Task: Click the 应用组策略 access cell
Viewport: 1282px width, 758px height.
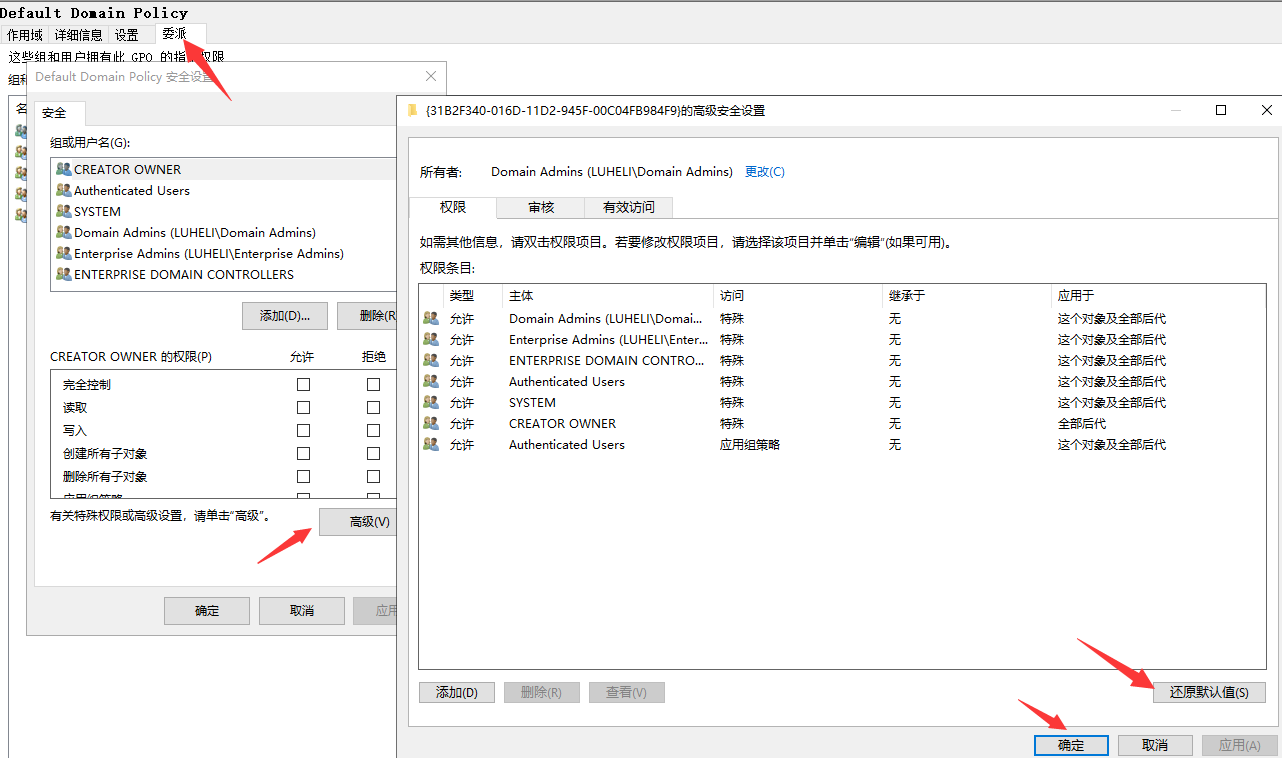Action: pyautogui.click(x=750, y=444)
